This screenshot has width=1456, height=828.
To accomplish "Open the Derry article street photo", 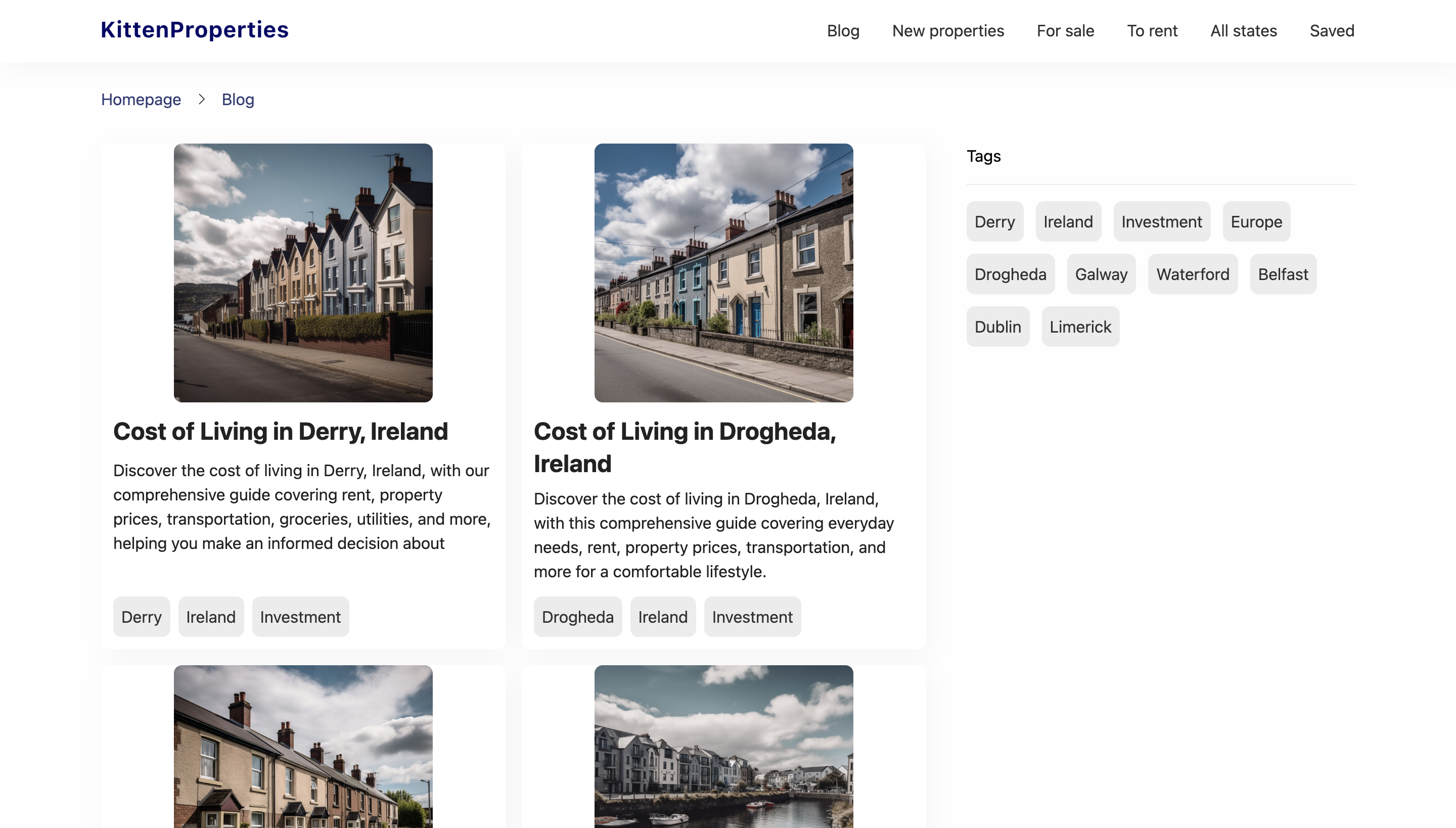I will (303, 273).
